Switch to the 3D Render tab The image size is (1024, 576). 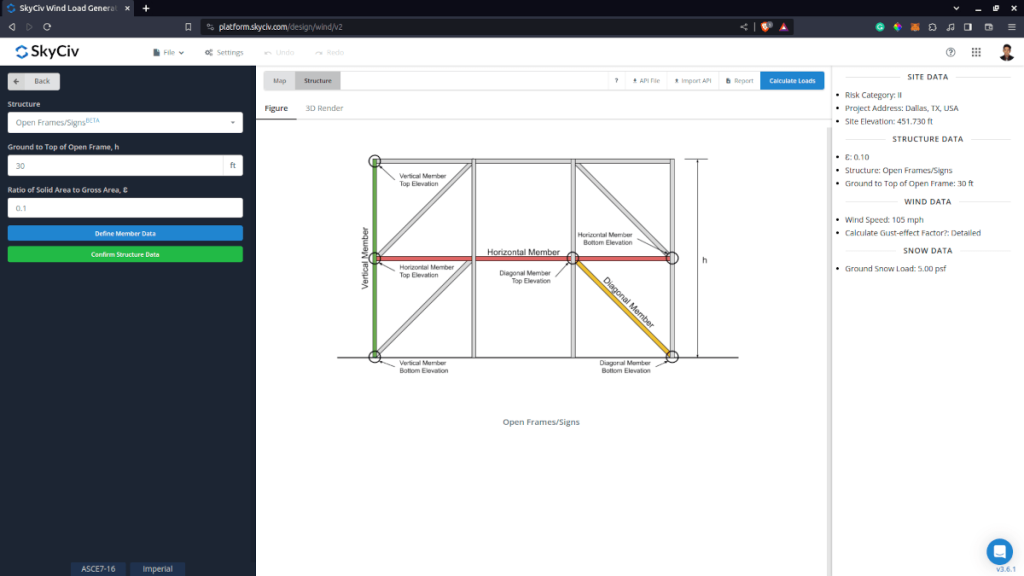323,108
